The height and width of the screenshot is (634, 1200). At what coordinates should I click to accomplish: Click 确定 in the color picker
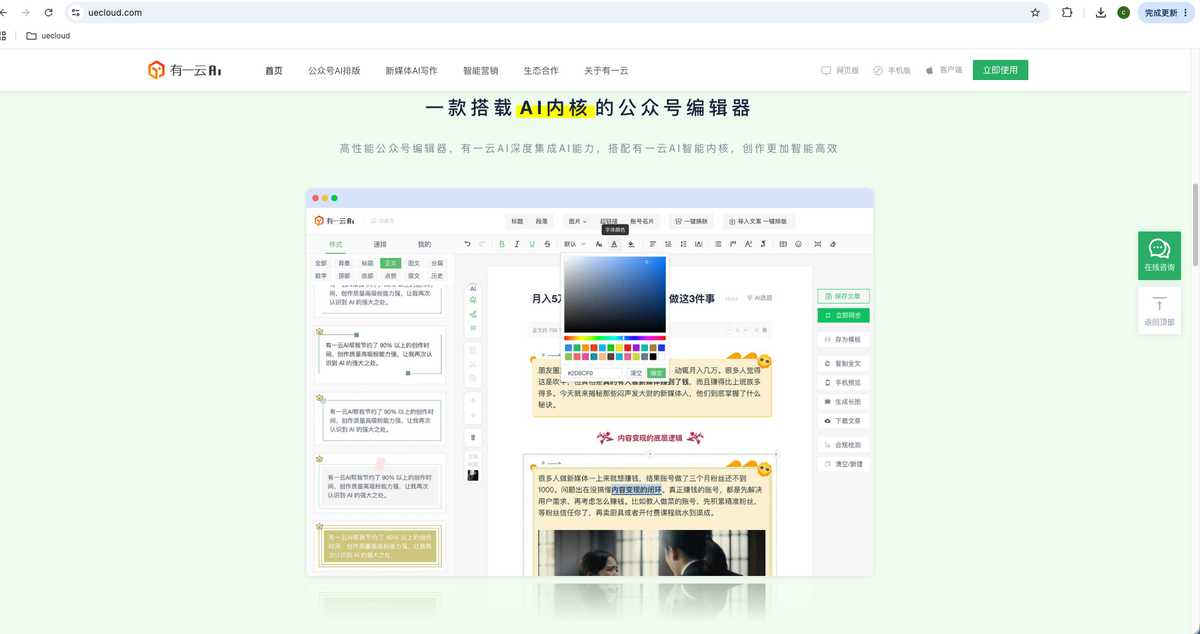[x=656, y=373]
